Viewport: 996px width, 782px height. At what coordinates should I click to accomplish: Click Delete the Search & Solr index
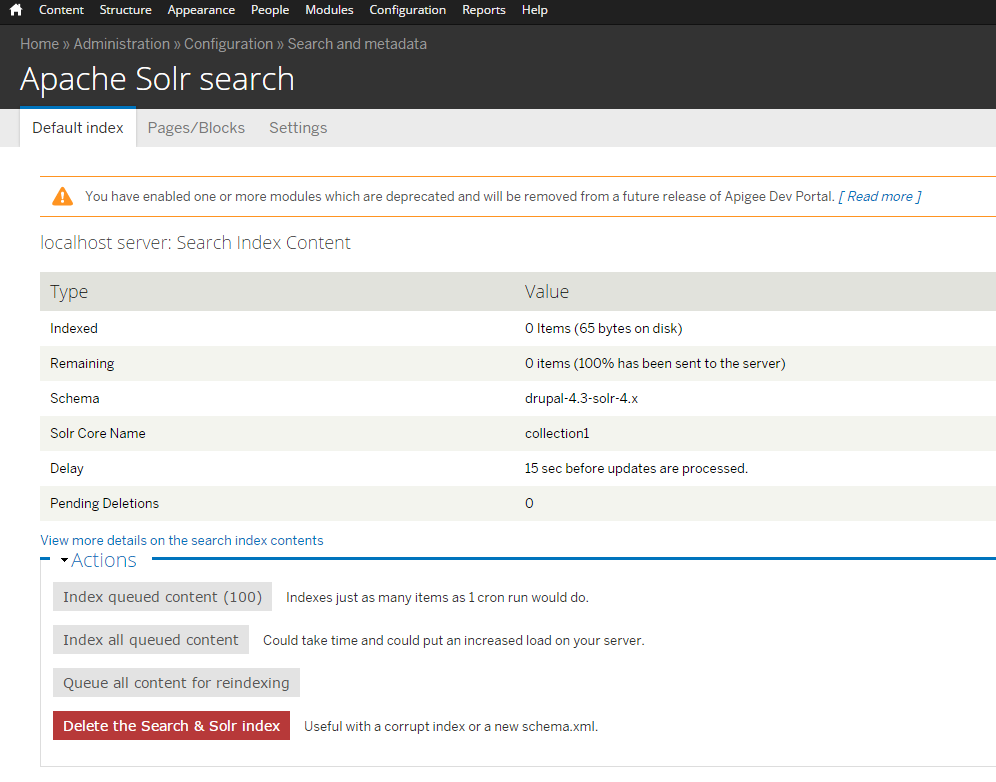pos(172,725)
